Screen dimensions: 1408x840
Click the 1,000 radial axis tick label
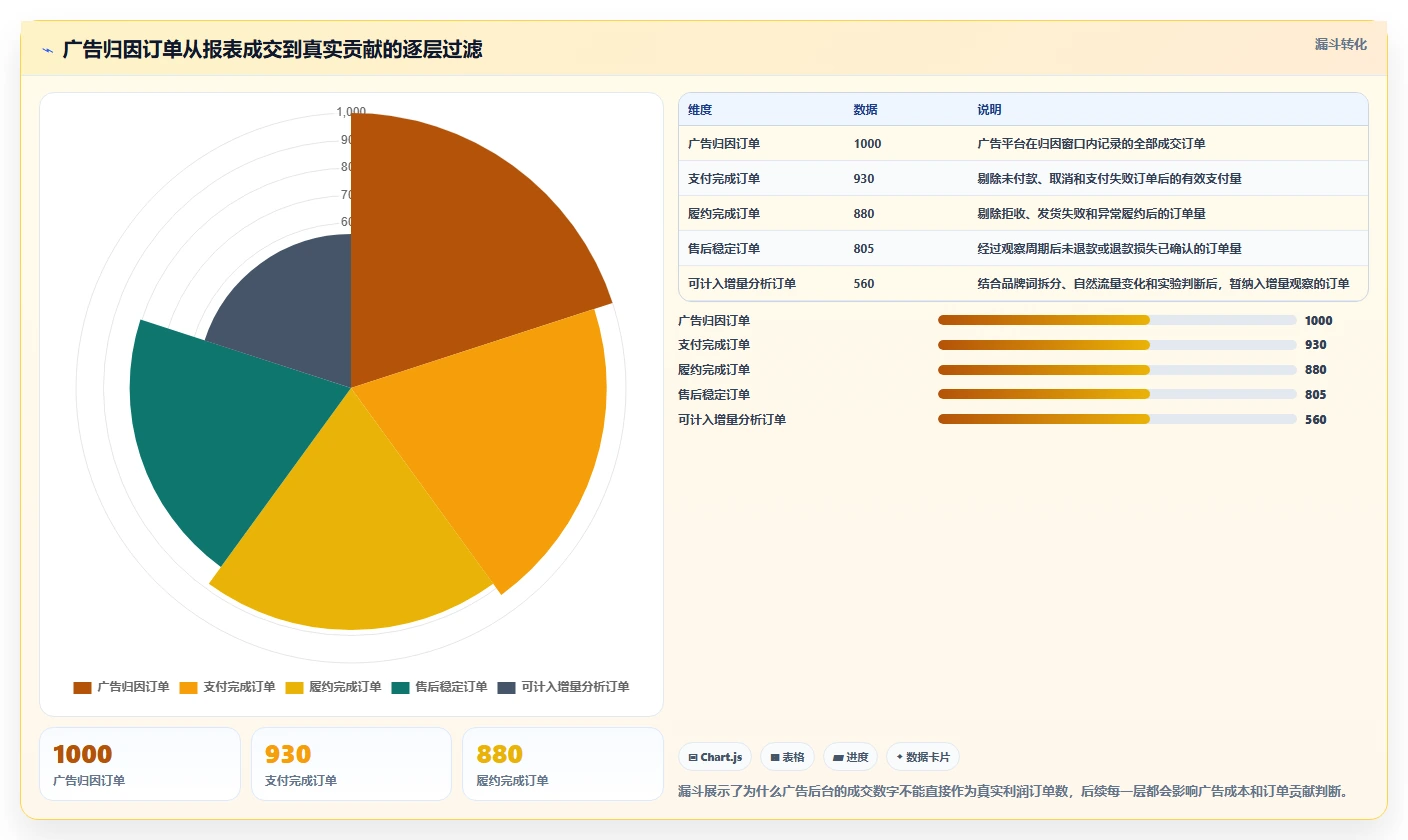[351, 112]
